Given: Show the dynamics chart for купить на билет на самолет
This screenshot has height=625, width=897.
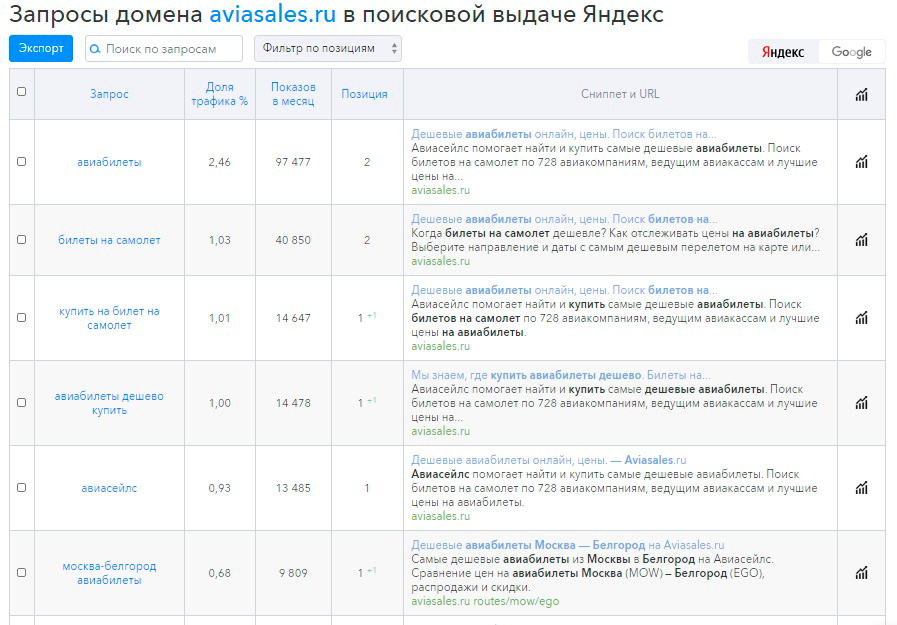Looking at the screenshot, I should (x=862, y=317).
